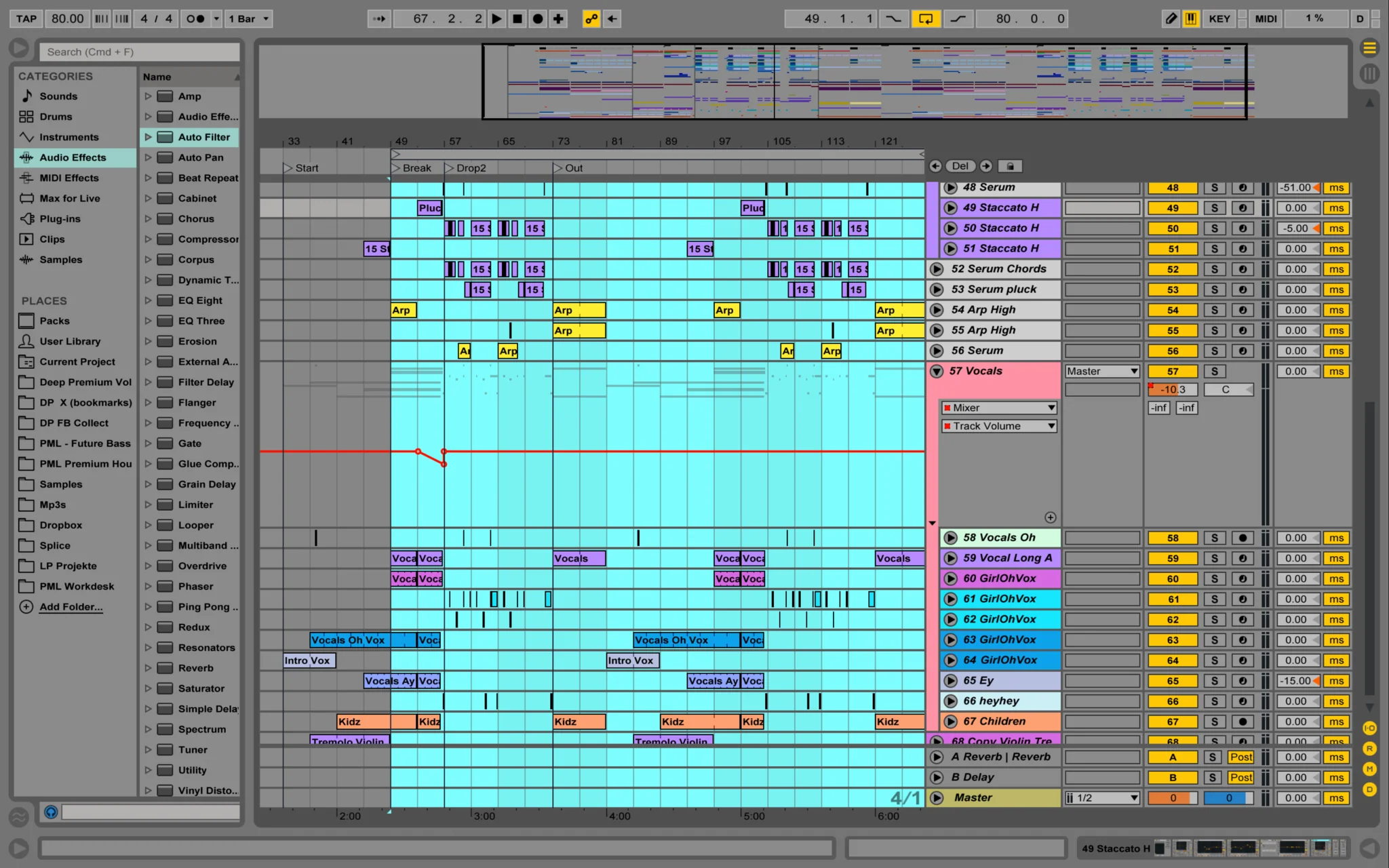1389x868 pixels.
Task: Click the 57 Vocals volume slider -10.3
Action: pos(1173,390)
